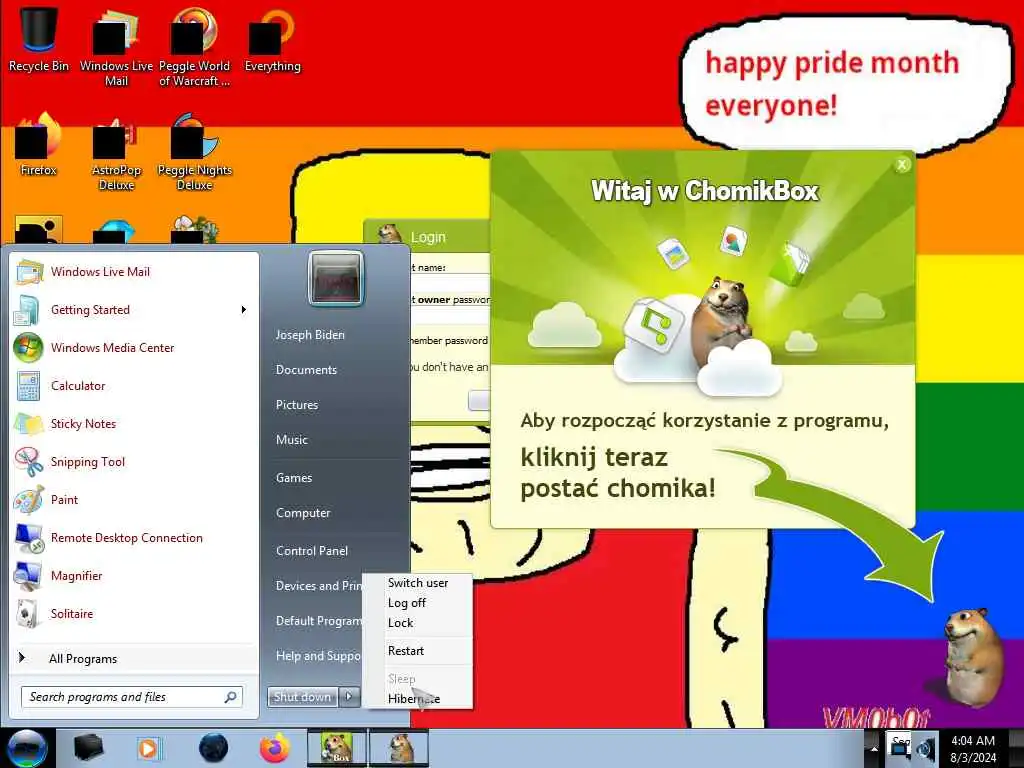The height and width of the screenshot is (768, 1024).
Task: Open Firefox desktop shortcut
Action: tap(38, 145)
